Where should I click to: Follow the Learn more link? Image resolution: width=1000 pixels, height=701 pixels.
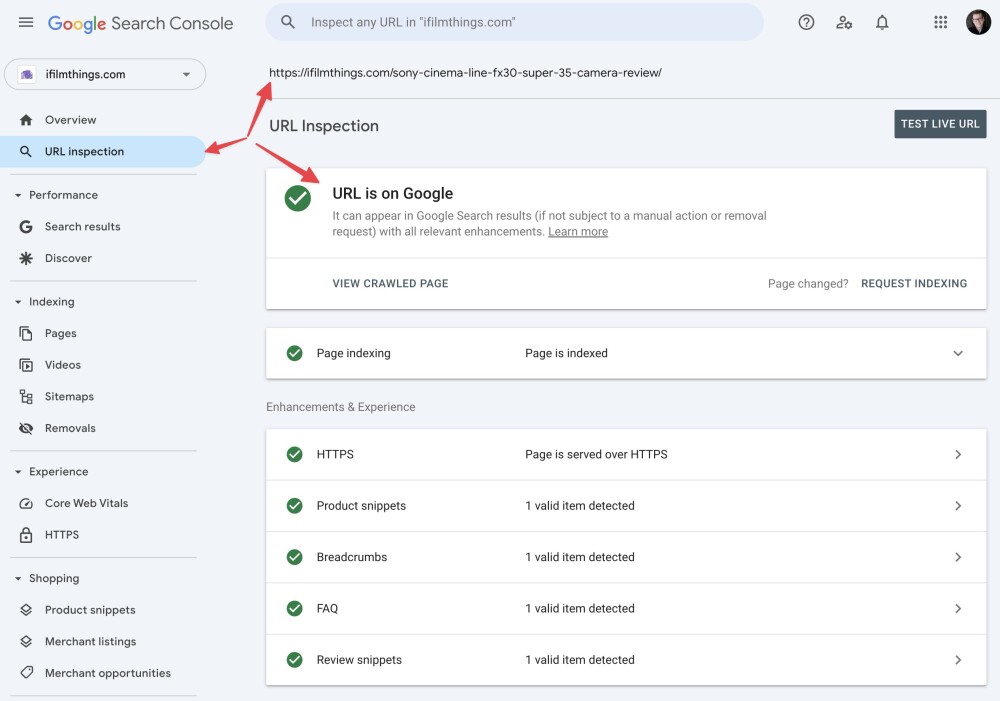coord(578,232)
